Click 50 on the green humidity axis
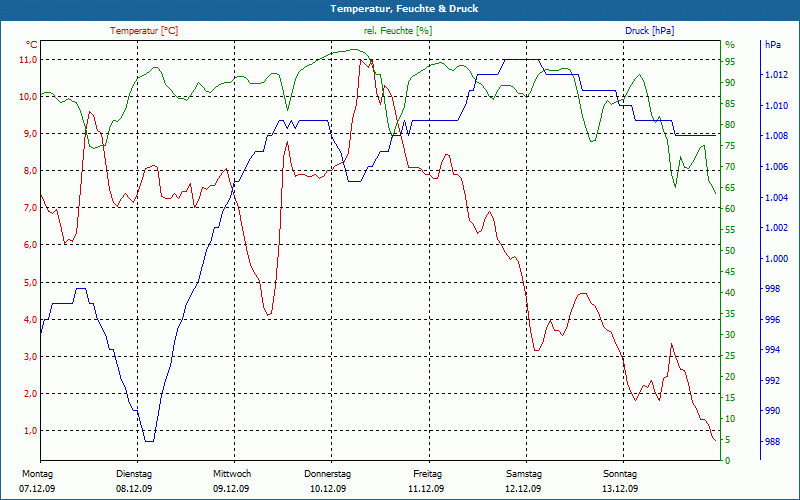Screen dimensions: 800x500 point(730,251)
